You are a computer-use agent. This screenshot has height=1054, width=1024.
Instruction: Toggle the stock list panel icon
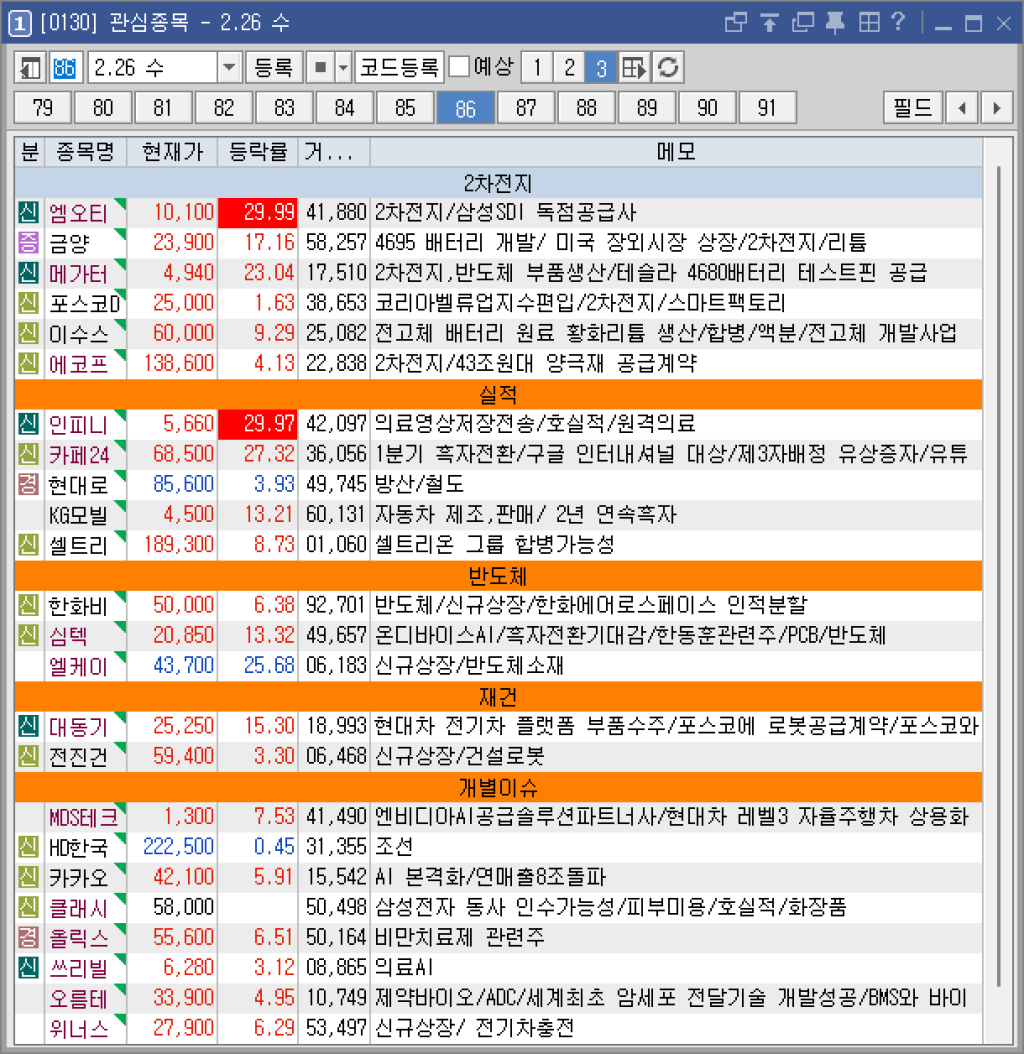(31, 67)
